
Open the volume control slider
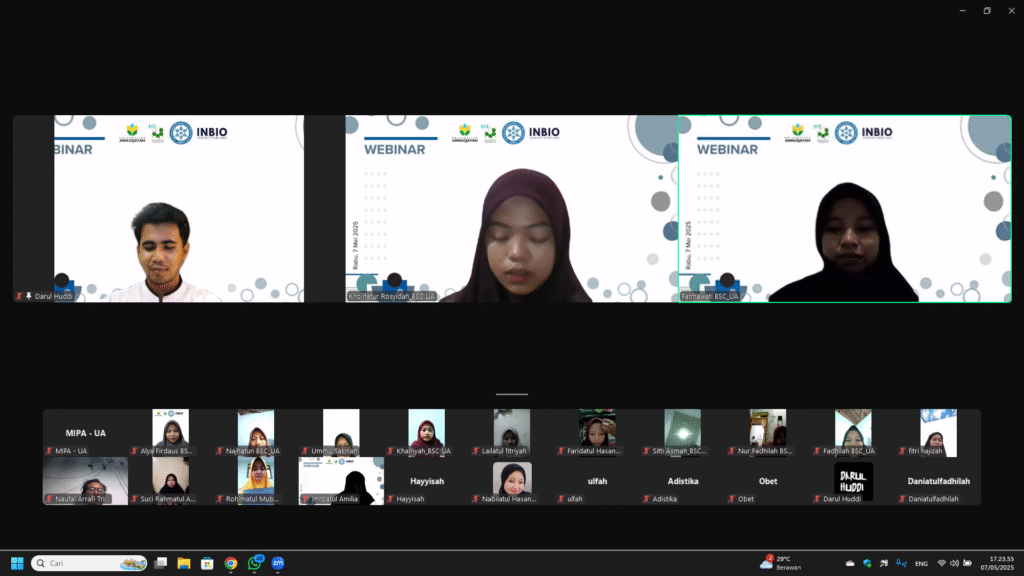click(x=957, y=563)
